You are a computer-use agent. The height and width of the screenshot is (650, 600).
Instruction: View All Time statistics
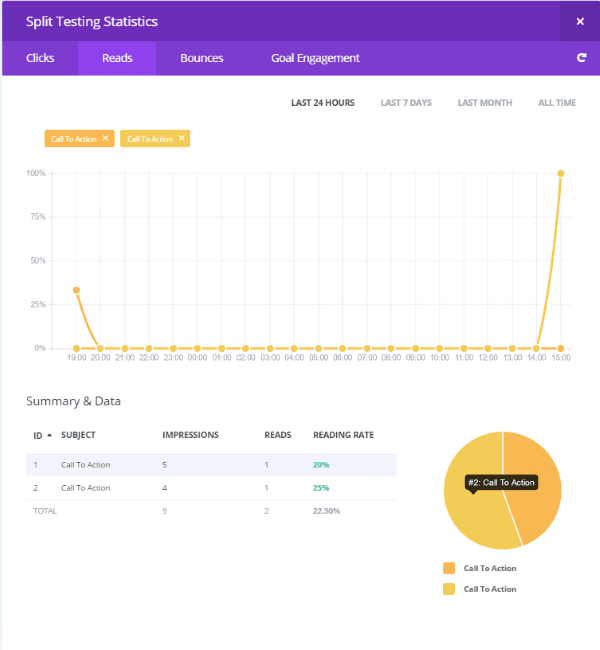point(557,103)
